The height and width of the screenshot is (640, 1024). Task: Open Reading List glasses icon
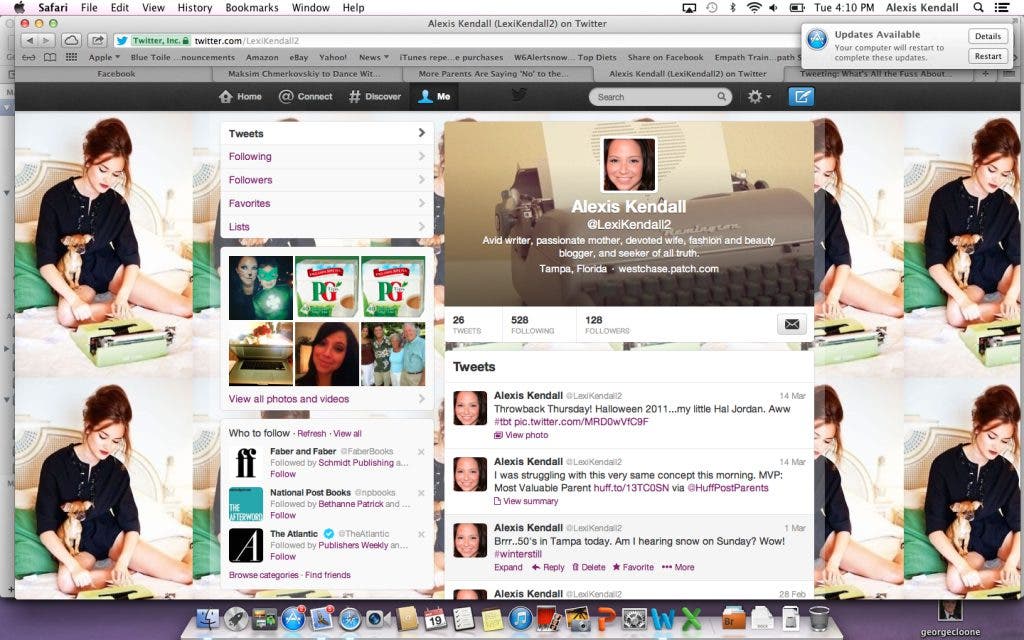click(x=29, y=57)
